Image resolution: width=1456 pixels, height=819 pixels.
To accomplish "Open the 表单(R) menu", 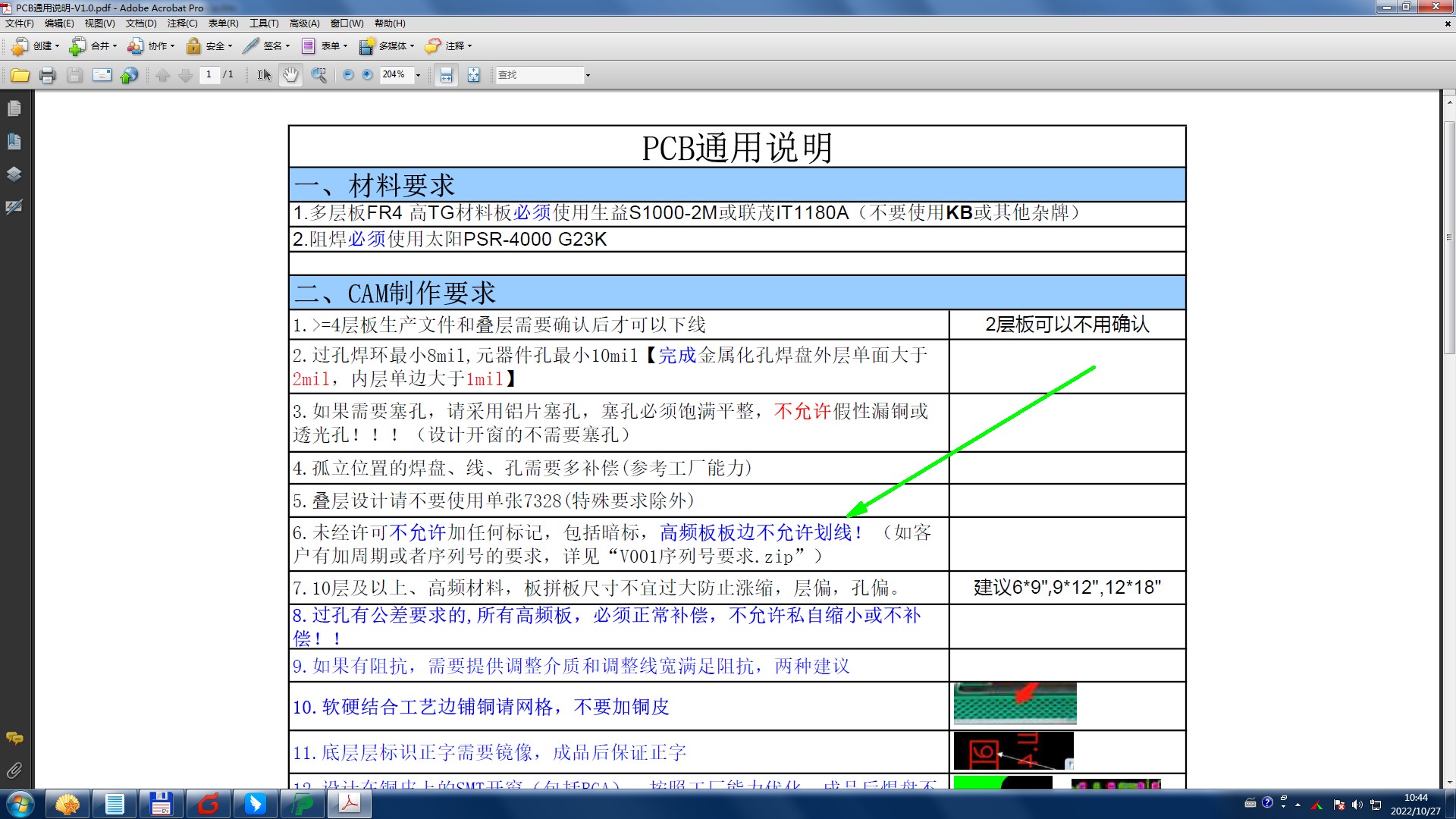I will pyautogui.click(x=223, y=24).
